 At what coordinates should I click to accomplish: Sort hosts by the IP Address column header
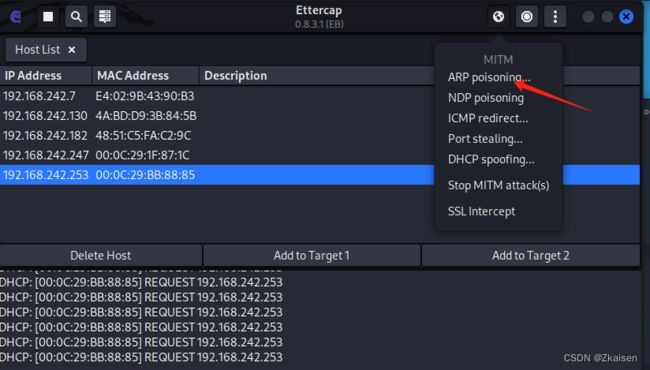46,76
